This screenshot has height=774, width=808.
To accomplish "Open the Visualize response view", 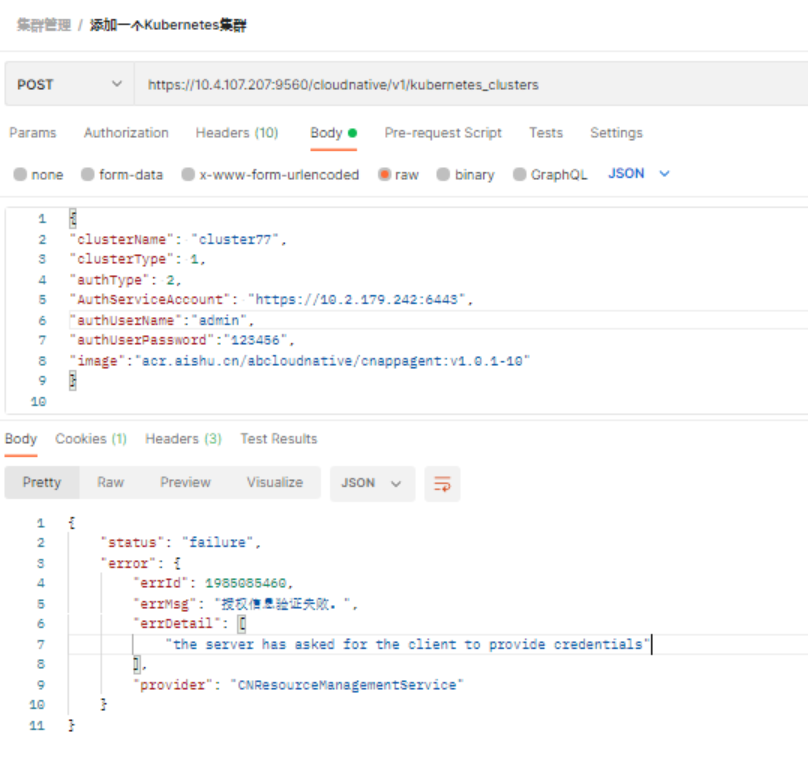I will pos(274,483).
